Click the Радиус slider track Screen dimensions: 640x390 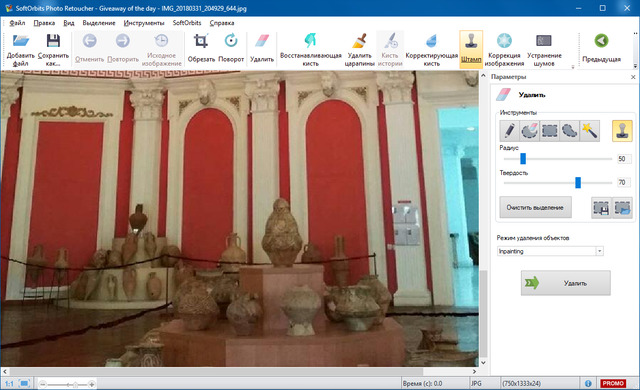point(558,159)
